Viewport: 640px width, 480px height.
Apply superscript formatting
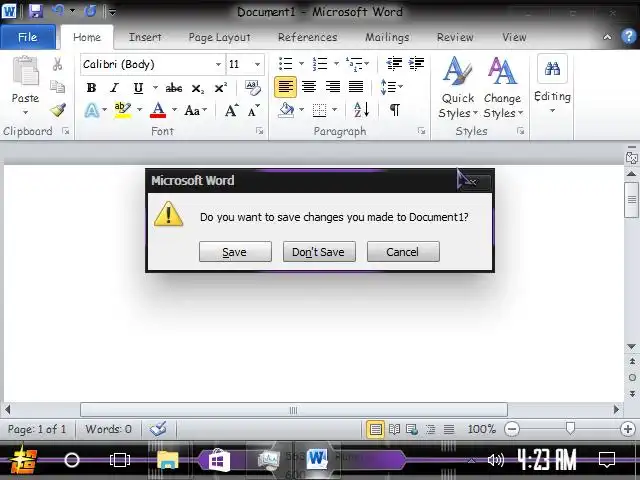tap(220, 88)
